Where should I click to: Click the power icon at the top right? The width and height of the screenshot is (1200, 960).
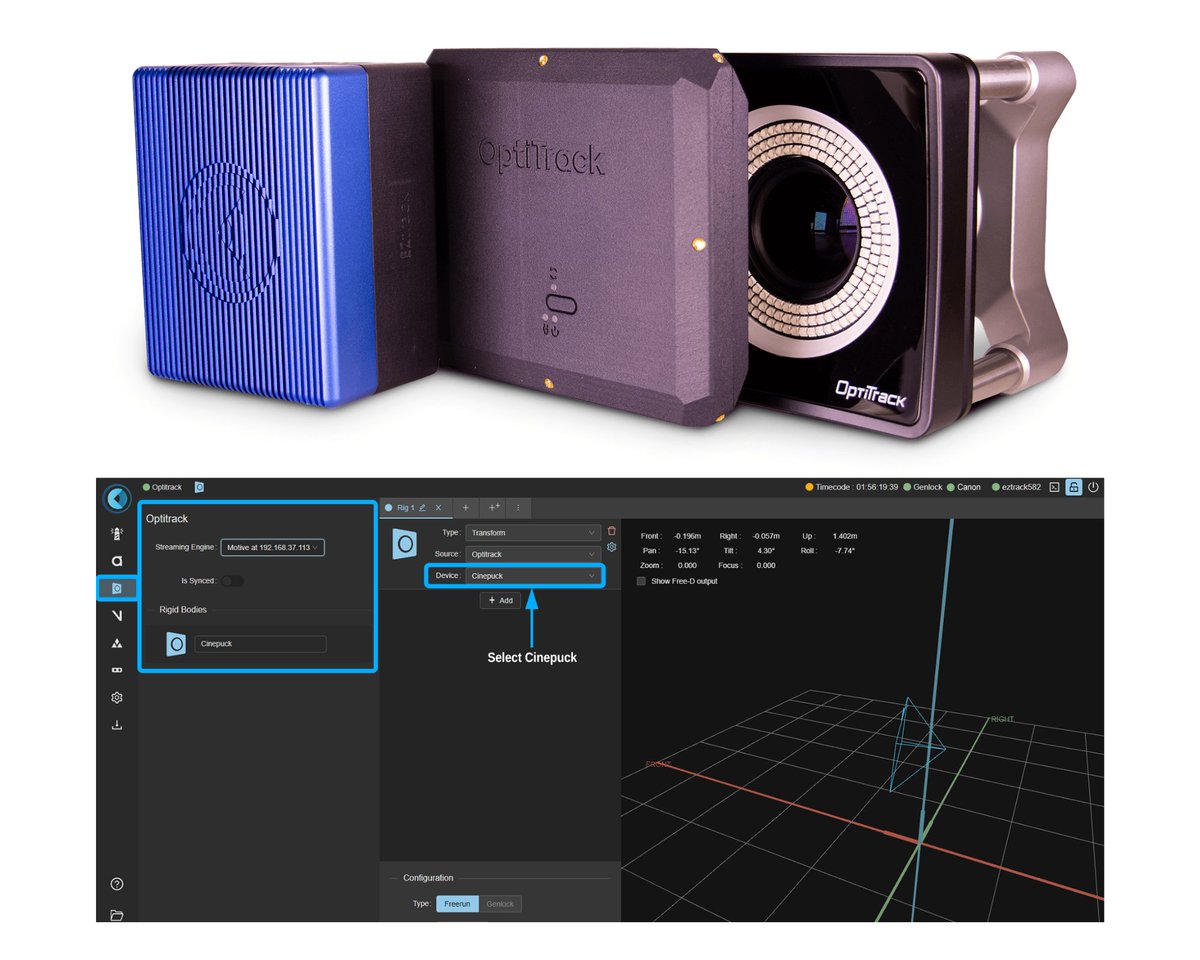click(x=1092, y=487)
